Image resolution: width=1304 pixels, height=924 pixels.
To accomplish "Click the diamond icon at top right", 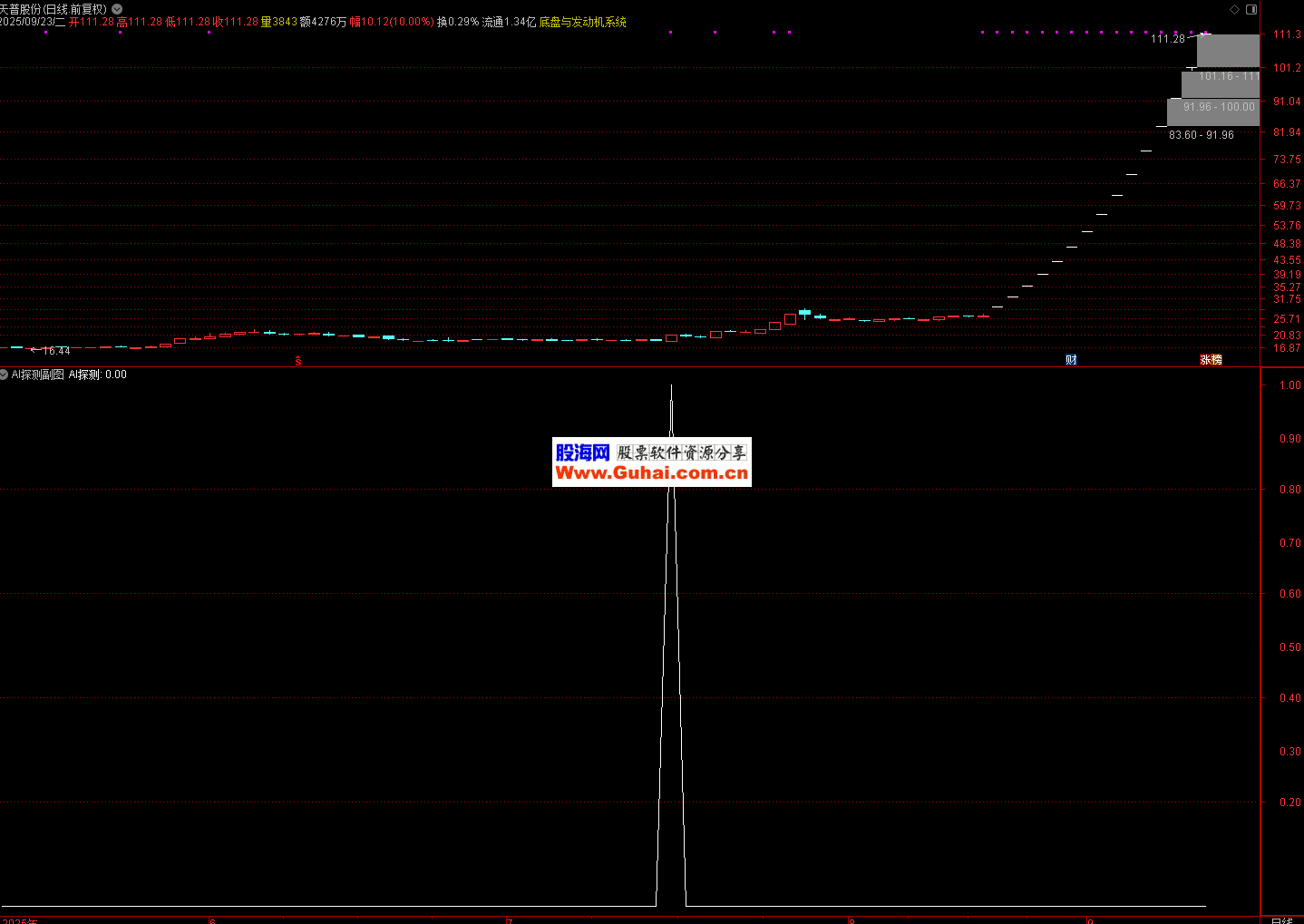I will point(1234,9).
